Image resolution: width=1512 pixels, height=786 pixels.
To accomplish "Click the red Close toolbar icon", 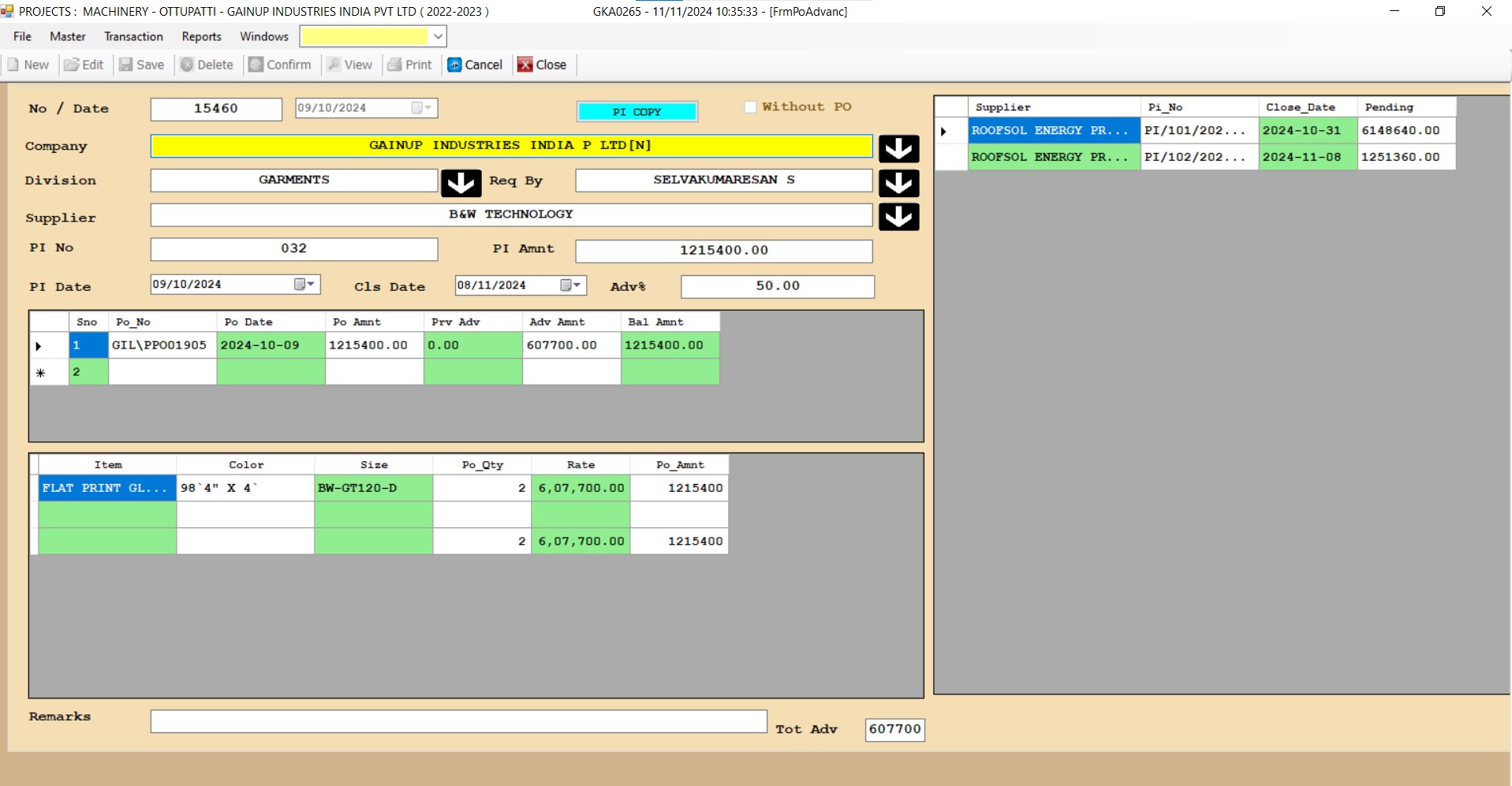I will [x=525, y=65].
